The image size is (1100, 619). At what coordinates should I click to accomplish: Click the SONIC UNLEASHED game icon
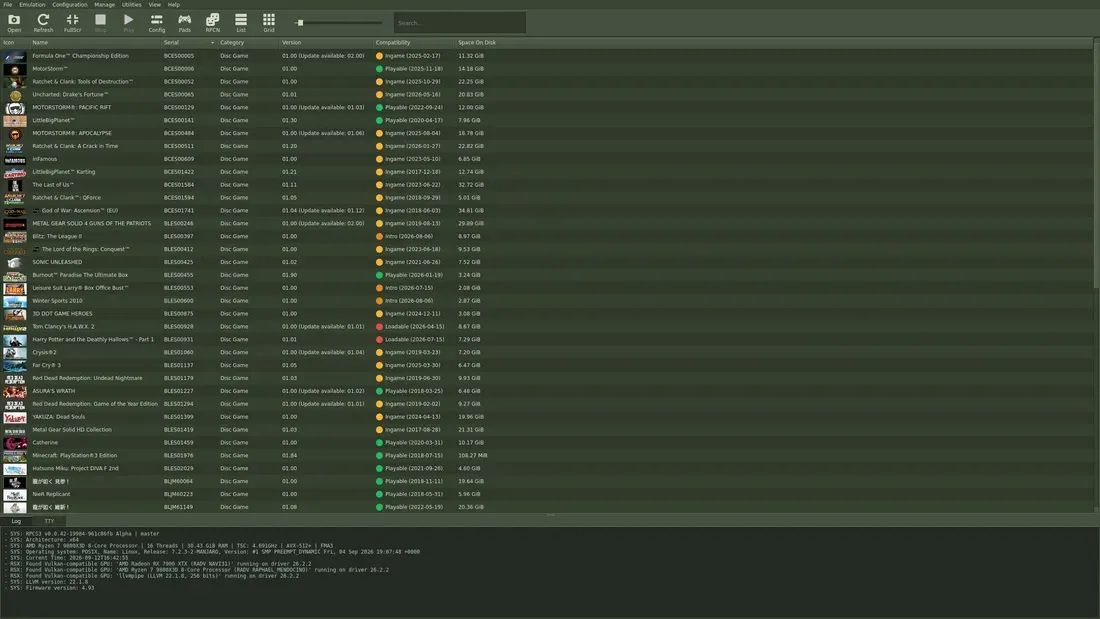point(15,262)
